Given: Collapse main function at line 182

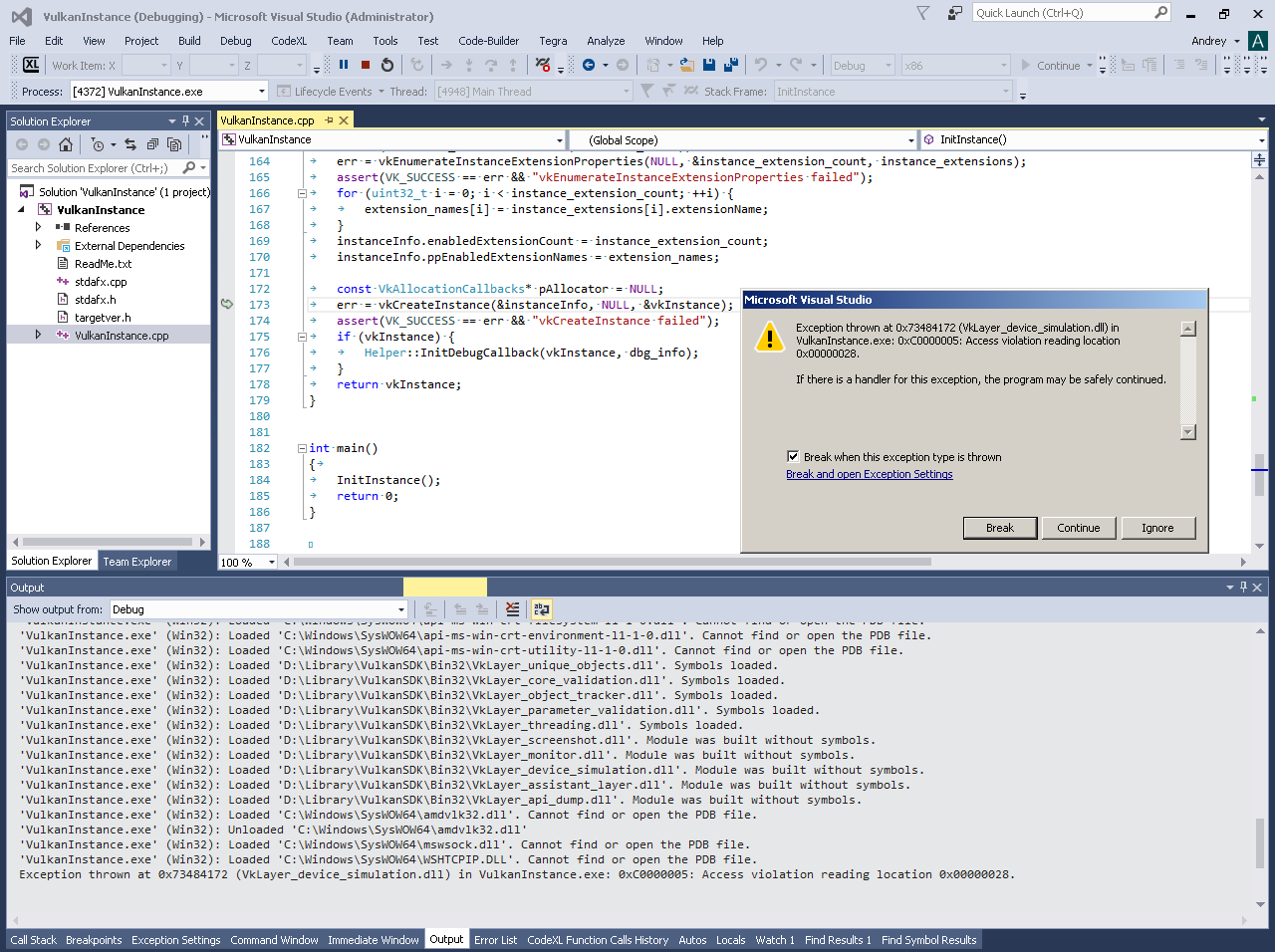Looking at the screenshot, I should [303, 448].
